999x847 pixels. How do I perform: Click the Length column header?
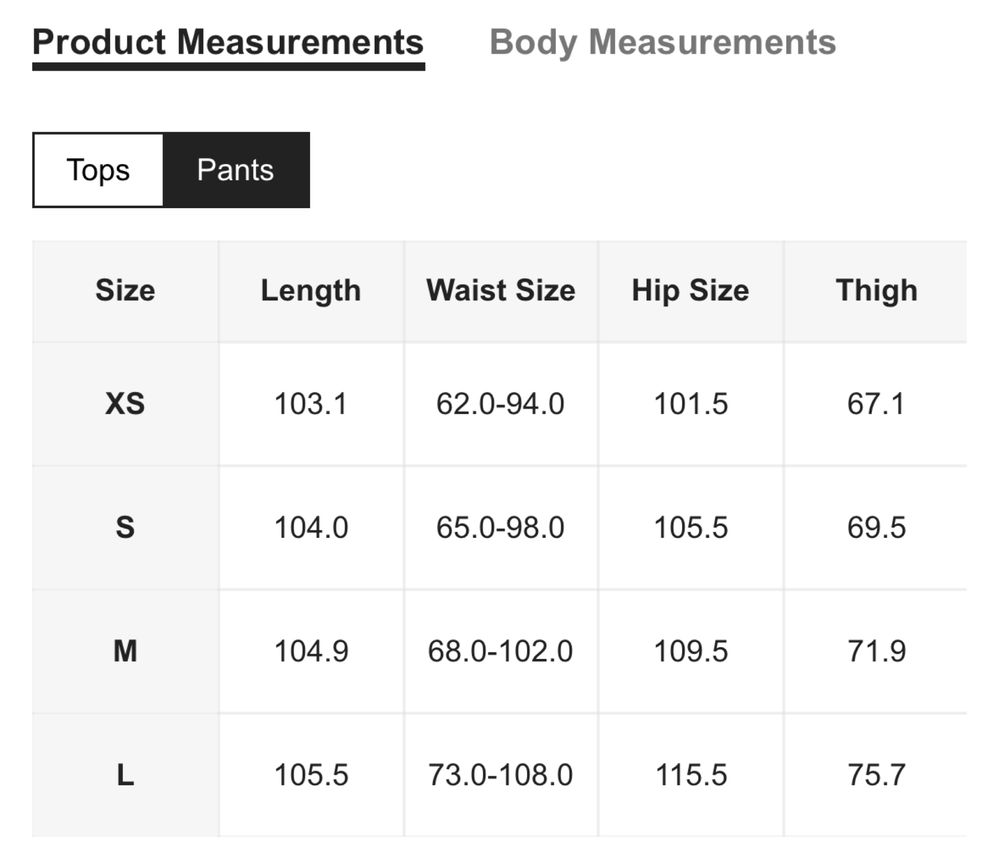coord(311,291)
